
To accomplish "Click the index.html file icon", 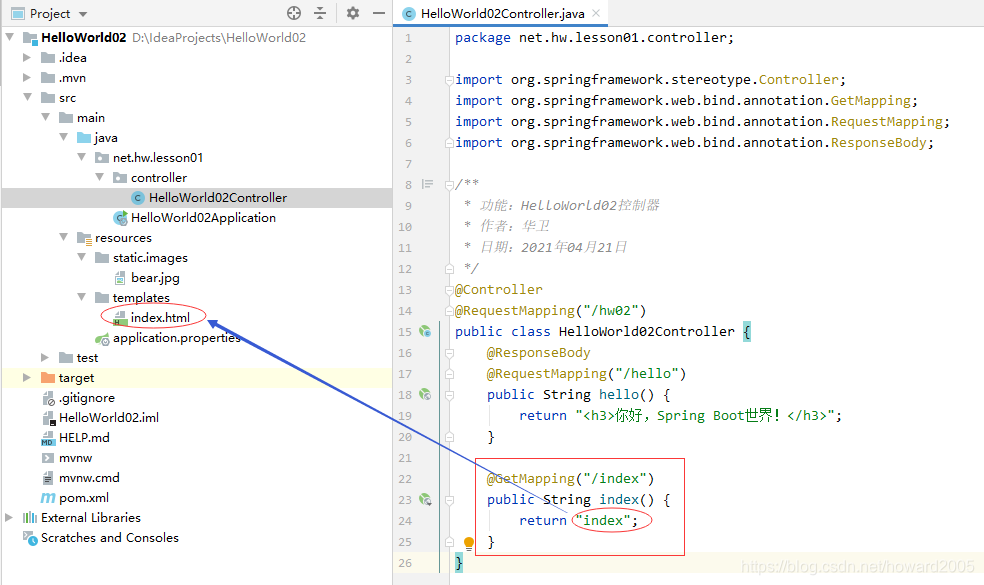I will [x=120, y=318].
